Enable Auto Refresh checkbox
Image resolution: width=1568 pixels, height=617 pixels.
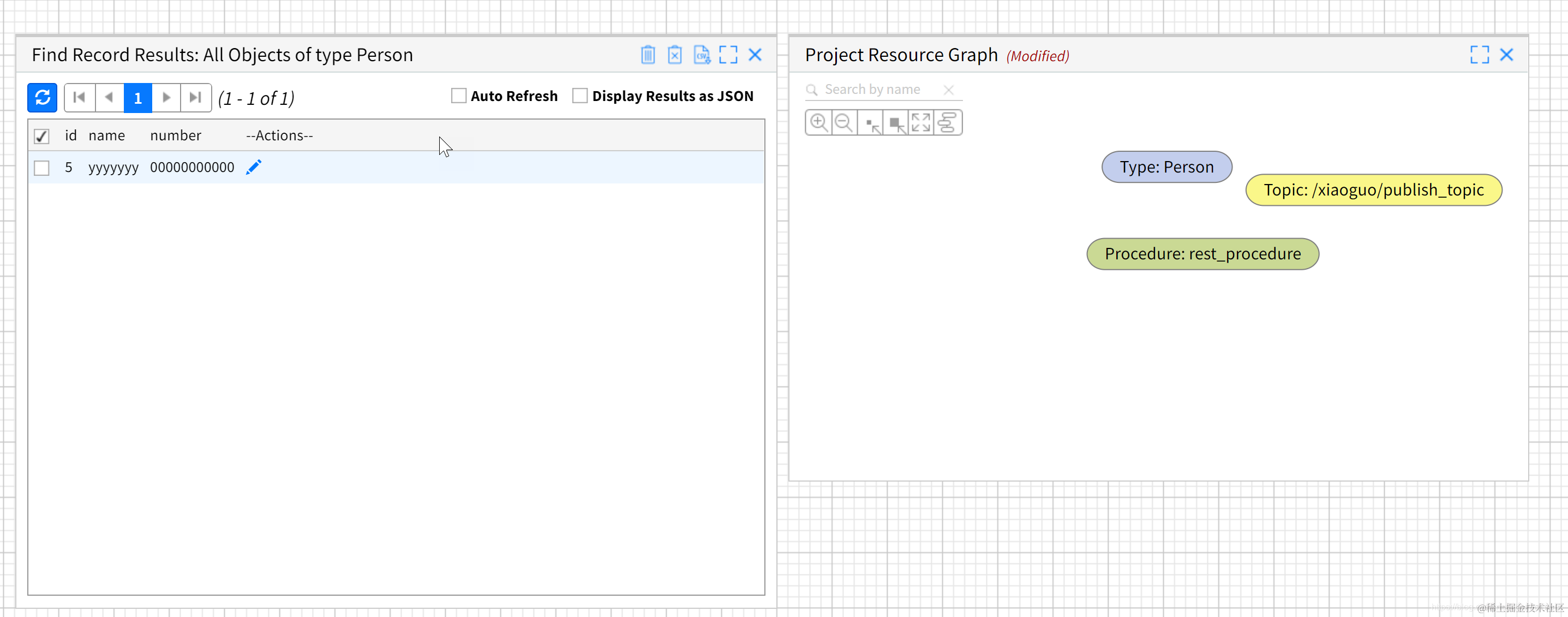click(458, 96)
